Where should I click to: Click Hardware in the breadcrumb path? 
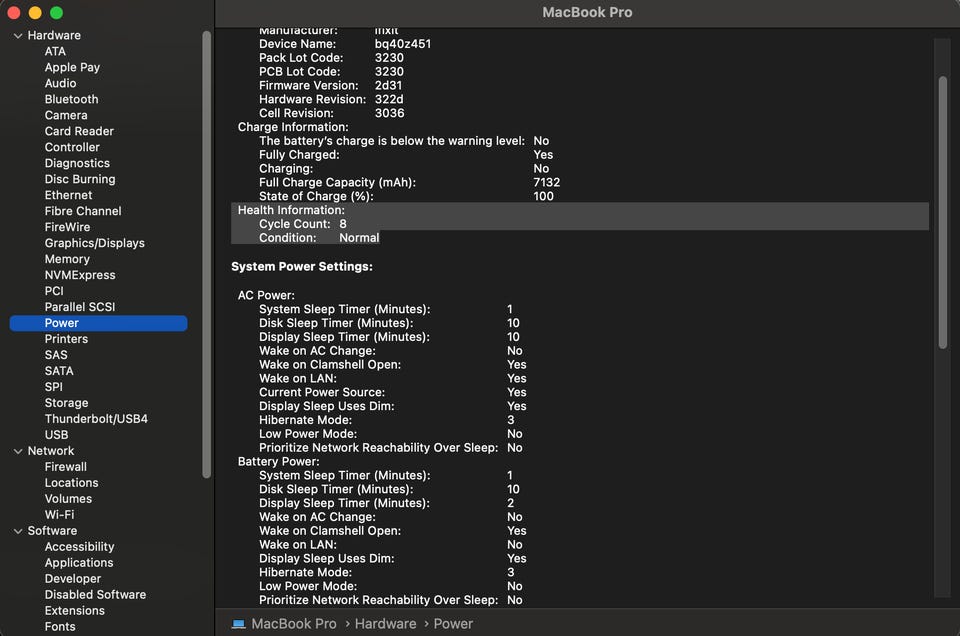pyautogui.click(x=385, y=624)
